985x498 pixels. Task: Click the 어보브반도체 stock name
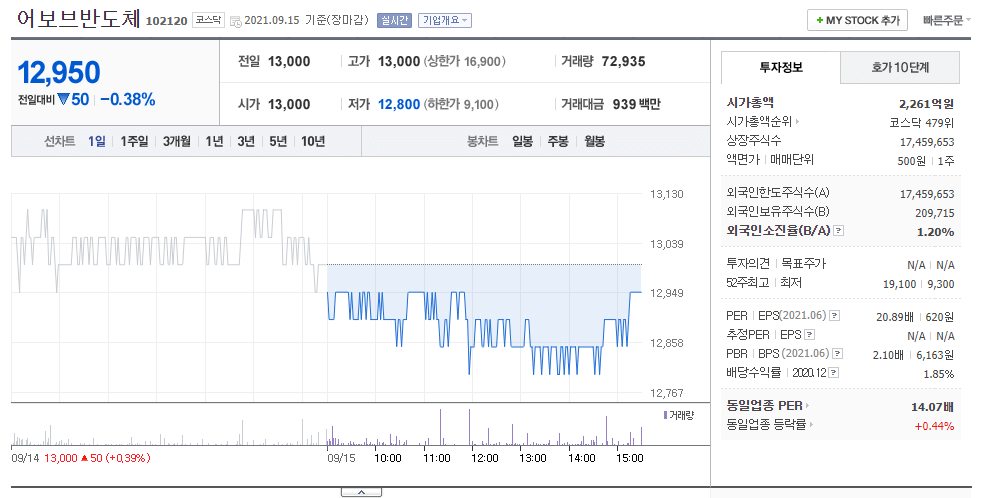click(x=78, y=18)
